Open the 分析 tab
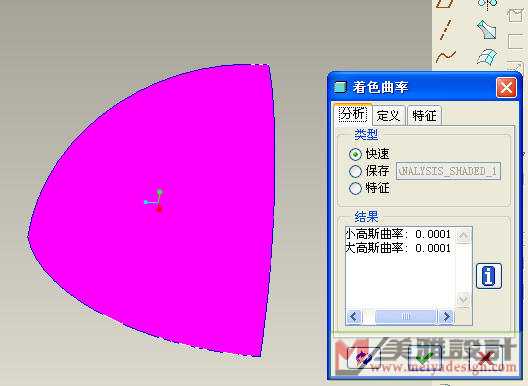Screen dimensions: 528x386 353,114
